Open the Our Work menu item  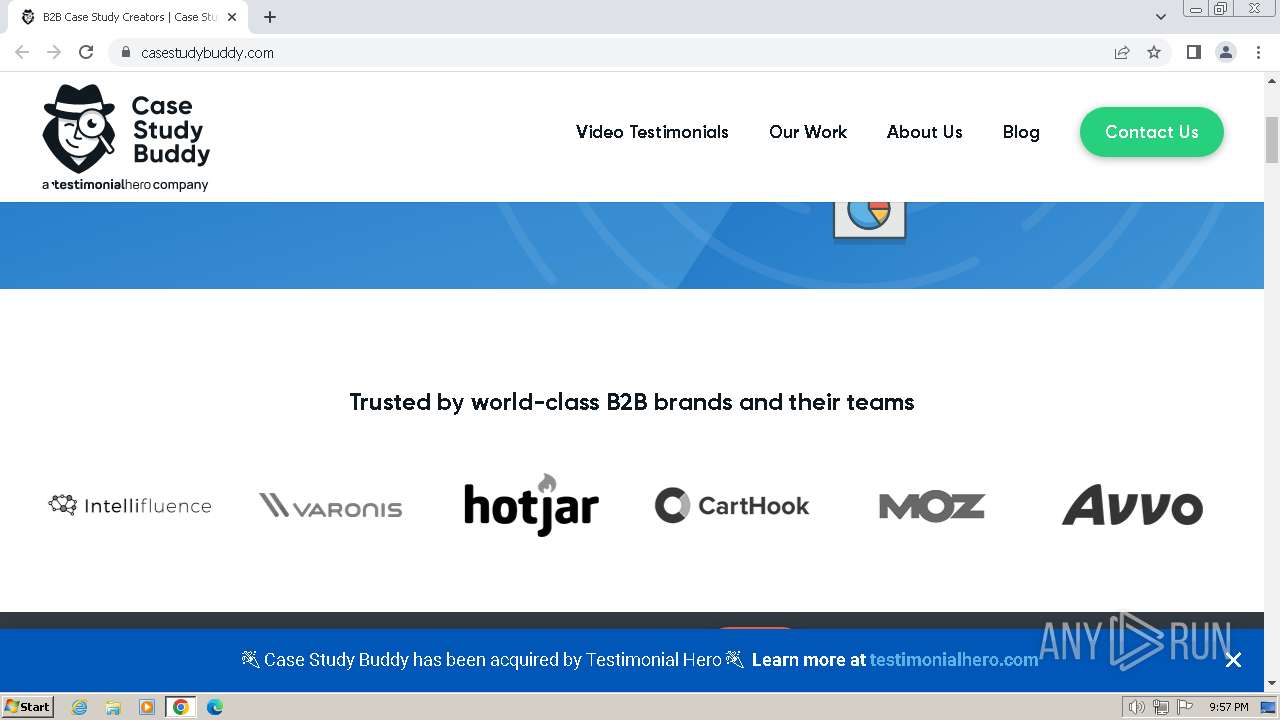[x=808, y=132]
